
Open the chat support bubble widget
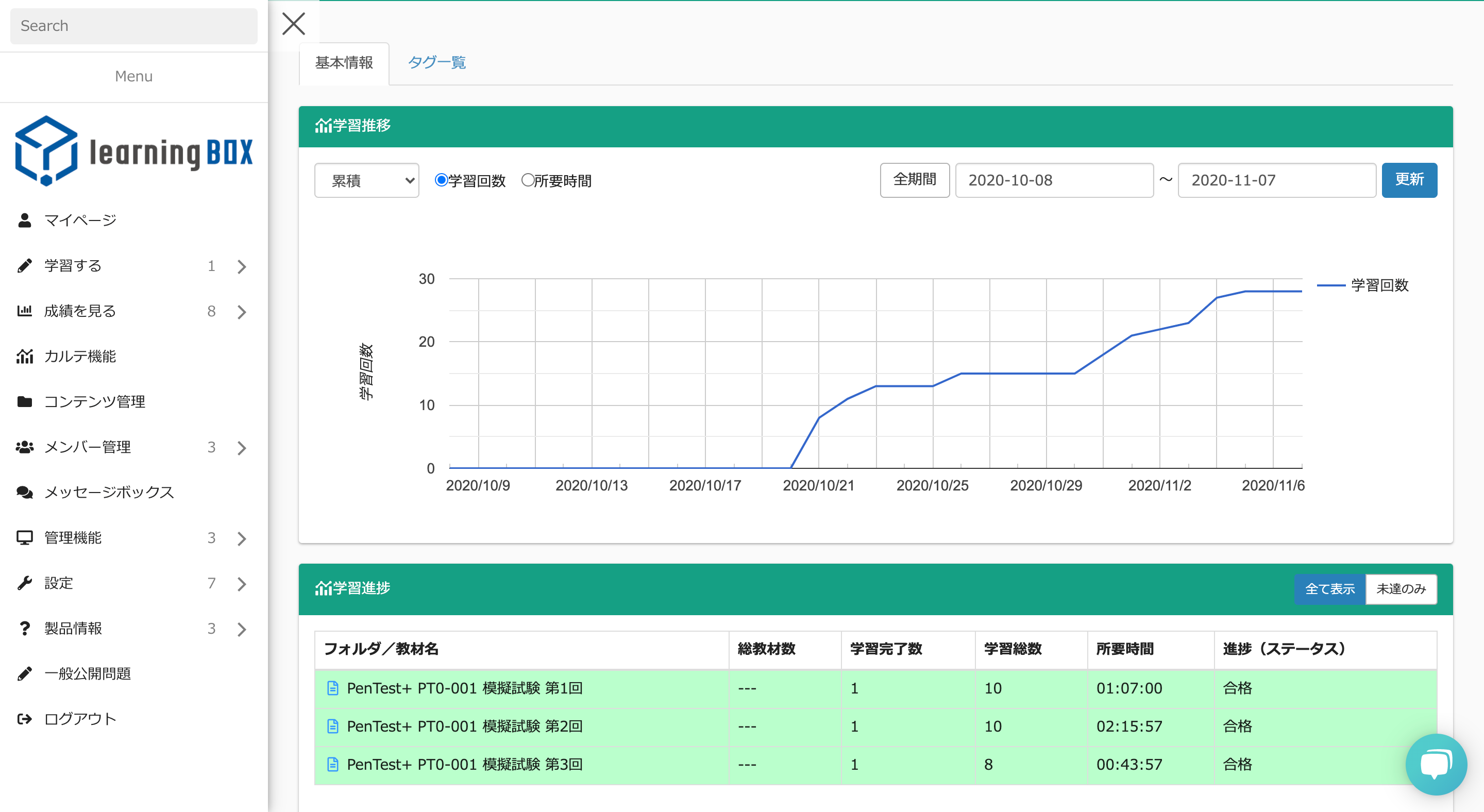click(x=1436, y=764)
